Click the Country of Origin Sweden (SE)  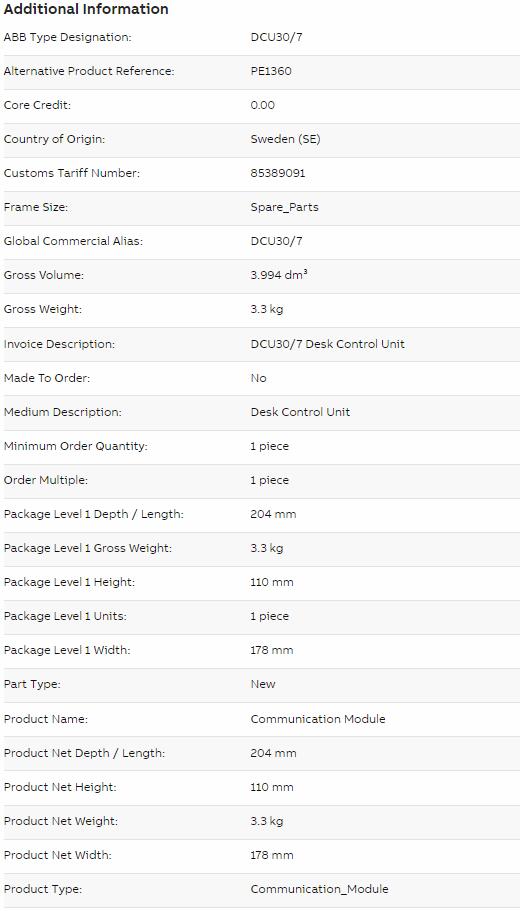(285, 139)
